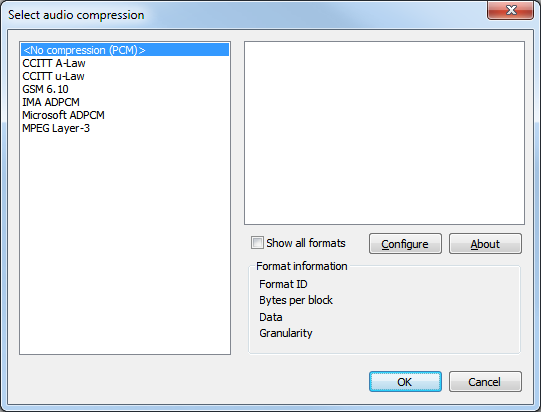The image size is (541, 412).
Task: Enable the Show all formats checkbox
Action: click(257, 243)
